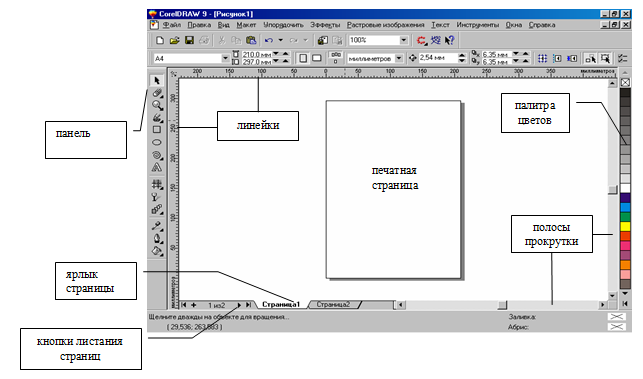Select the Eyedropper tool
643x379 pixels.
(x=157, y=226)
